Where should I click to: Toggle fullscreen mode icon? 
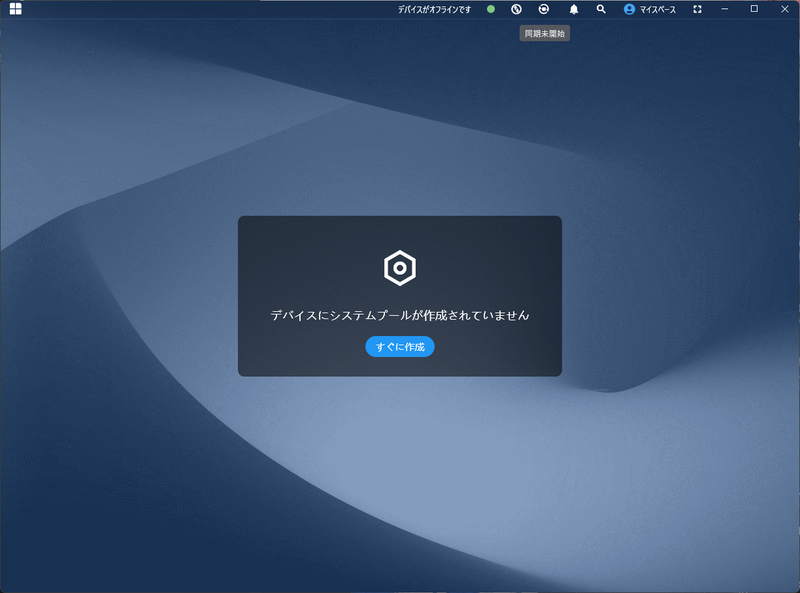697,9
